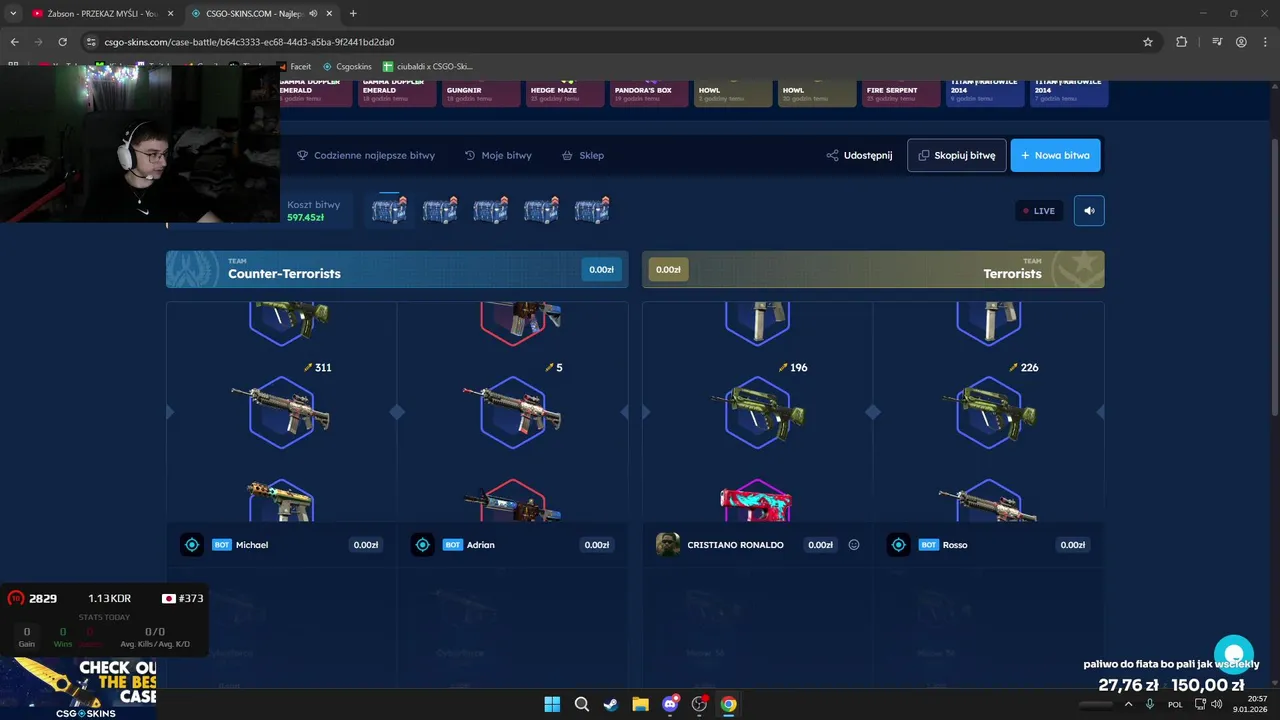
Task: Open the live chat bubble button
Action: pyautogui.click(x=1234, y=655)
